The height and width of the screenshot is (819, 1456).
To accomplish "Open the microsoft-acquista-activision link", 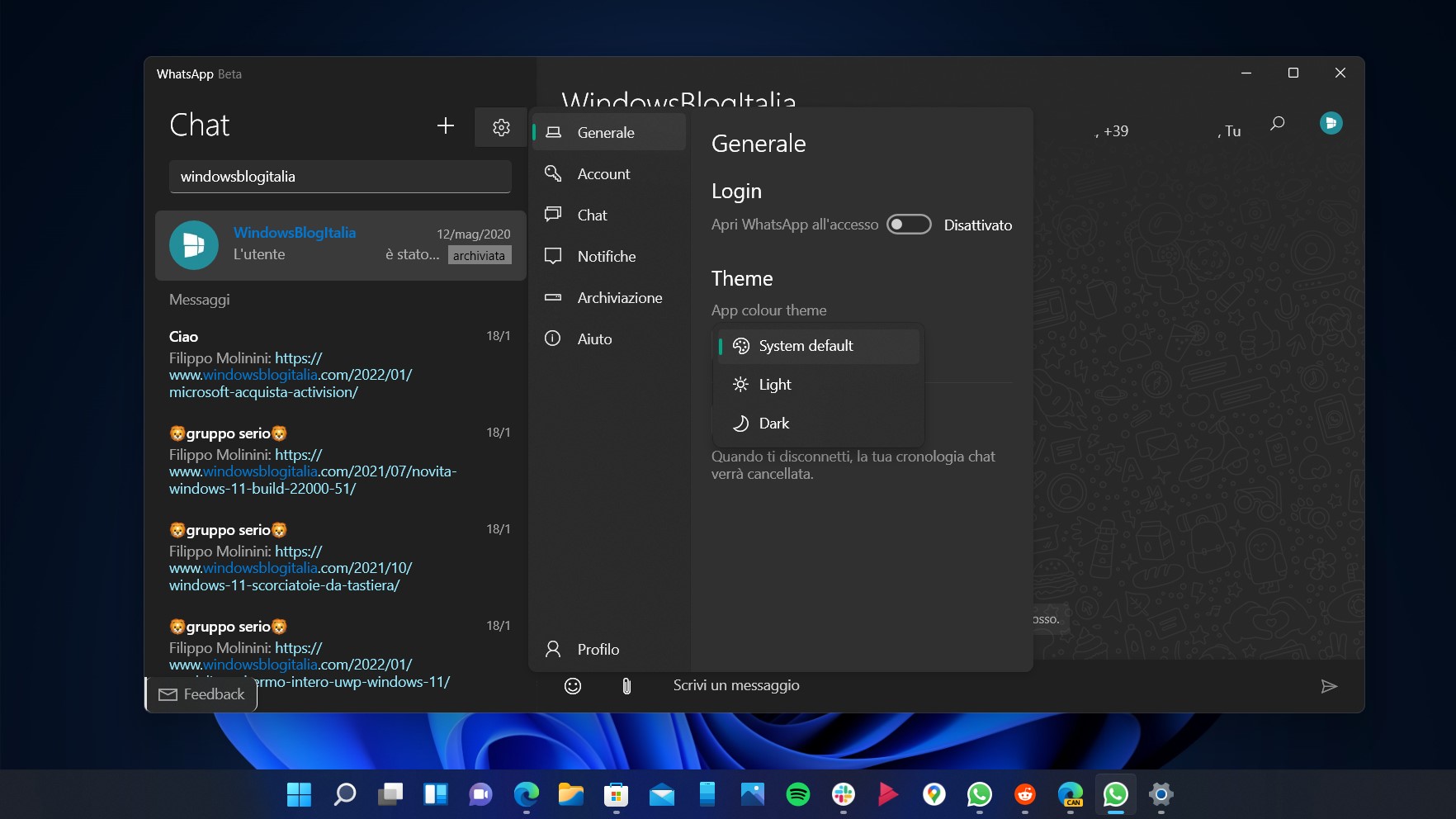I will (x=291, y=376).
